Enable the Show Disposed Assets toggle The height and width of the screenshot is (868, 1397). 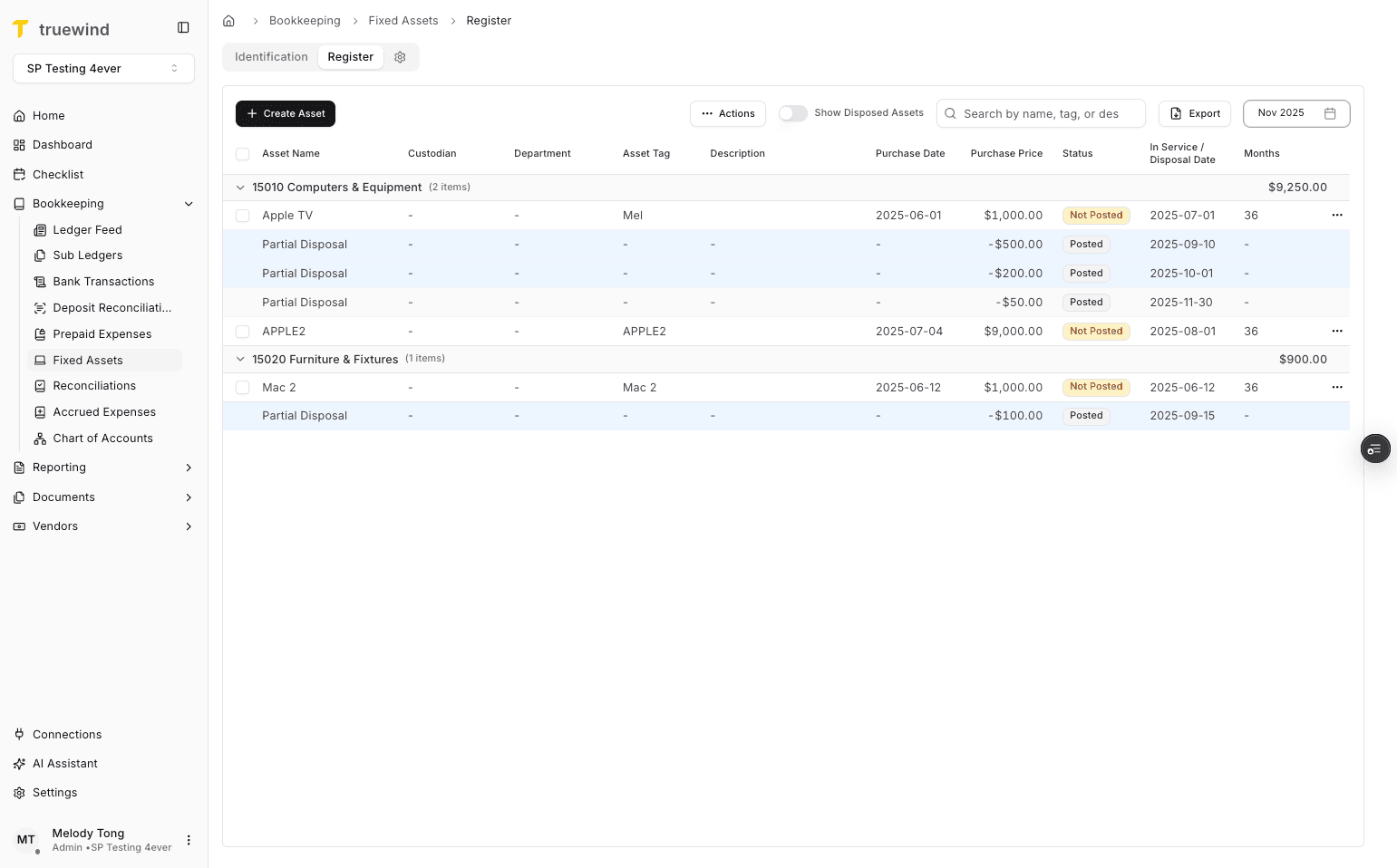792,113
